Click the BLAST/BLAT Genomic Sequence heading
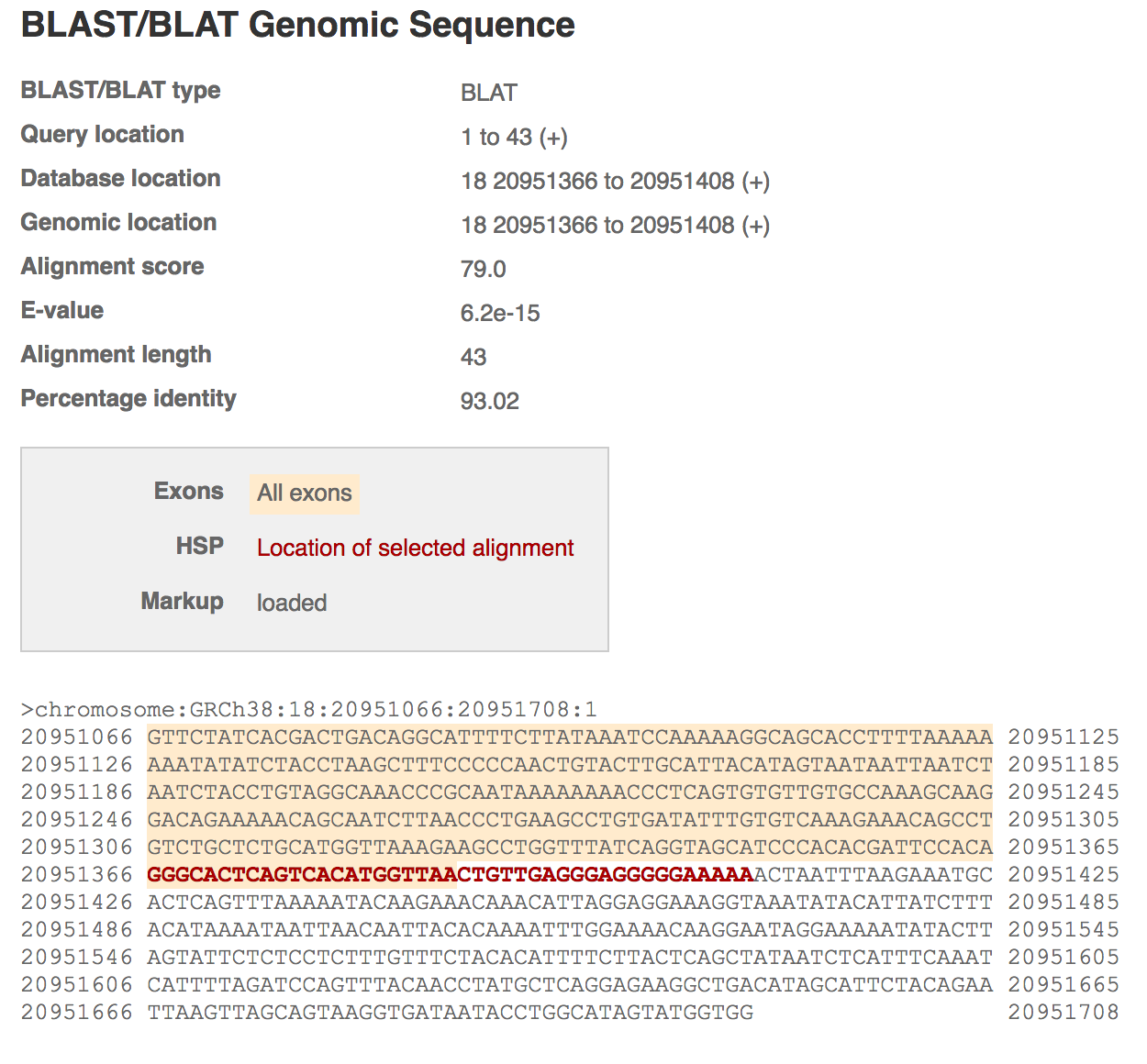1147x1064 pixels. pos(297,25)
